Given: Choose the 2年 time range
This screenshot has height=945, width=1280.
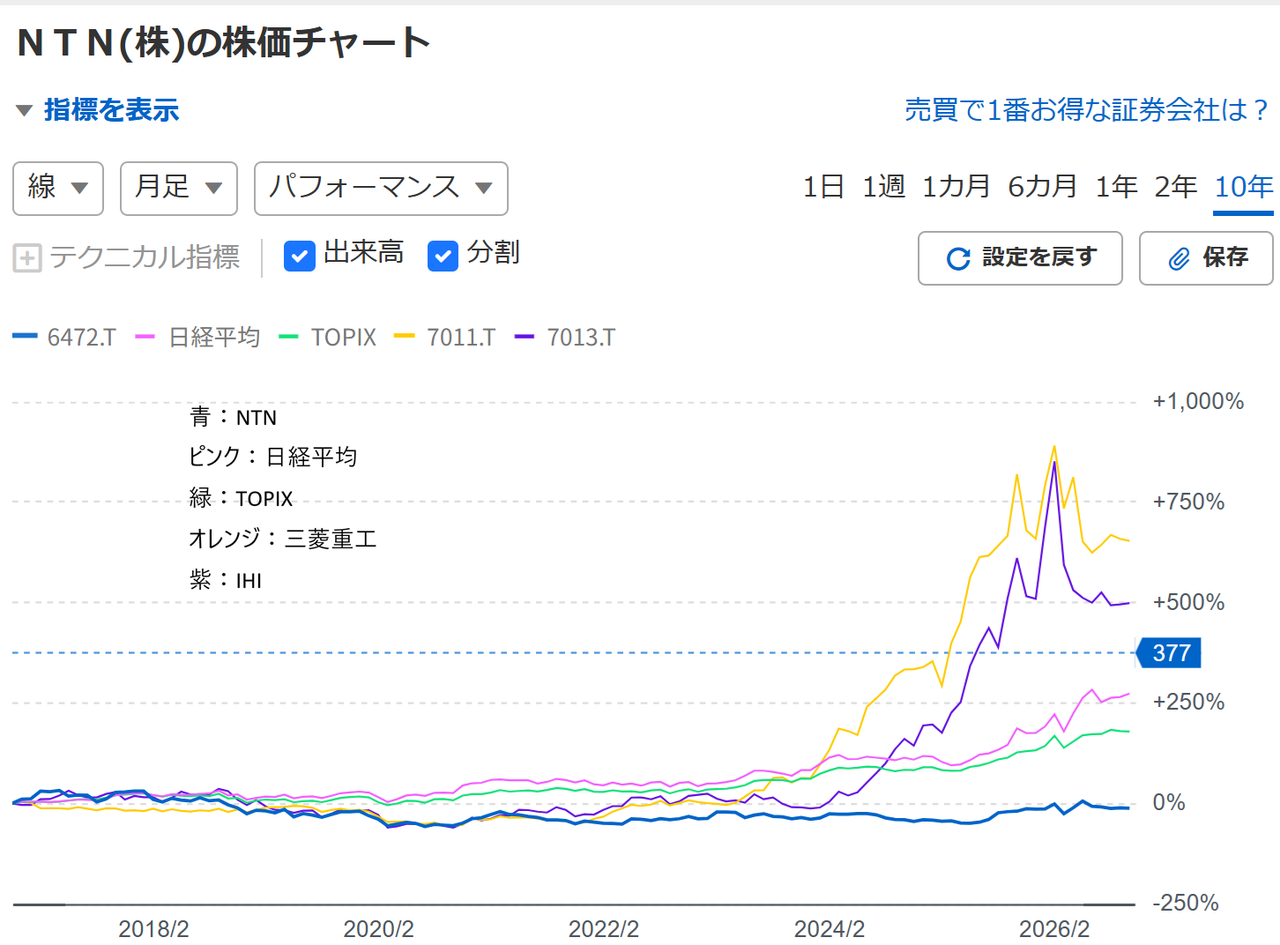Looking at the screenshot, I should [1175, 187].
